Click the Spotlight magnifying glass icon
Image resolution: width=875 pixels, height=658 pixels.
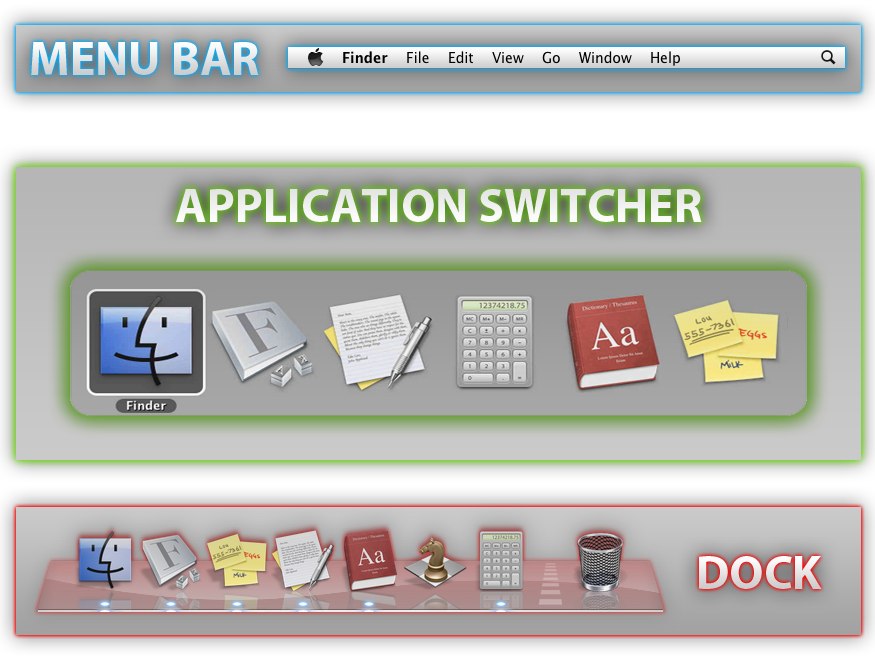[828, 57]
